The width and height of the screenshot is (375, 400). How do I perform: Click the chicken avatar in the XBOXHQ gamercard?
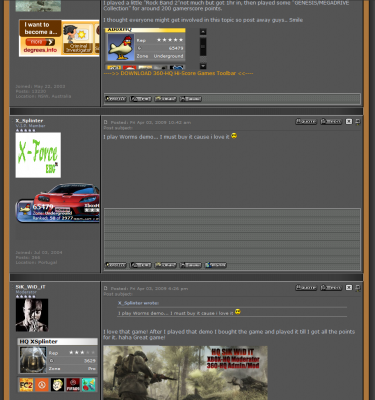click(x=121, y=47)
